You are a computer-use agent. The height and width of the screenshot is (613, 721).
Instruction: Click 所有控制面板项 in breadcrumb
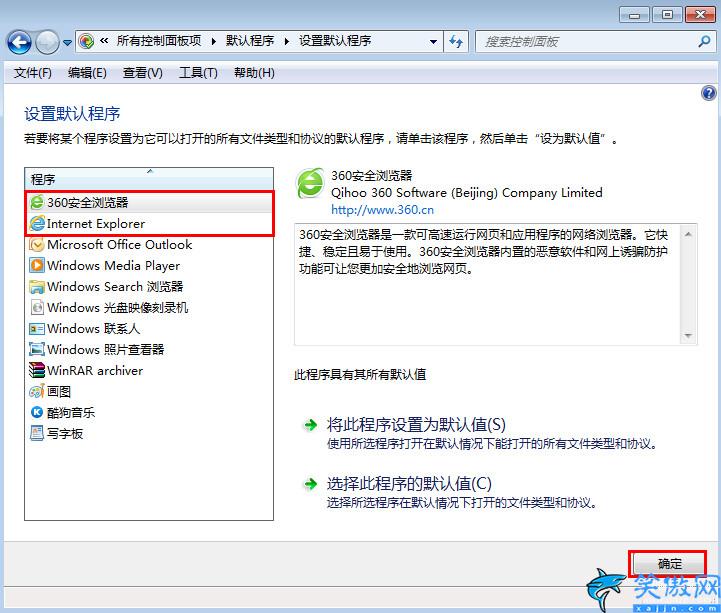click(x=159, y=41)
